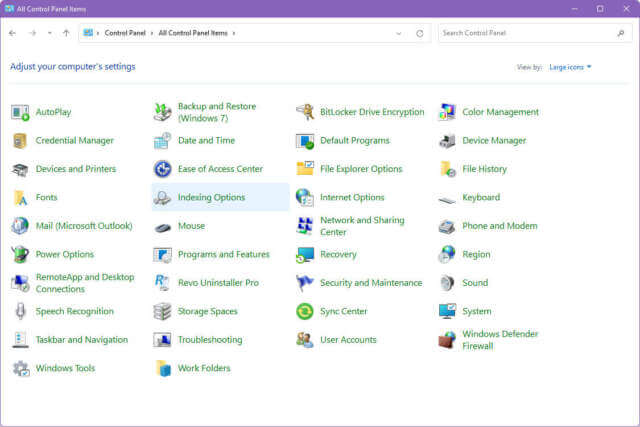Open the File Explorer Options folder icon
This screenshot has height=427, width=640.
[305, 169]
